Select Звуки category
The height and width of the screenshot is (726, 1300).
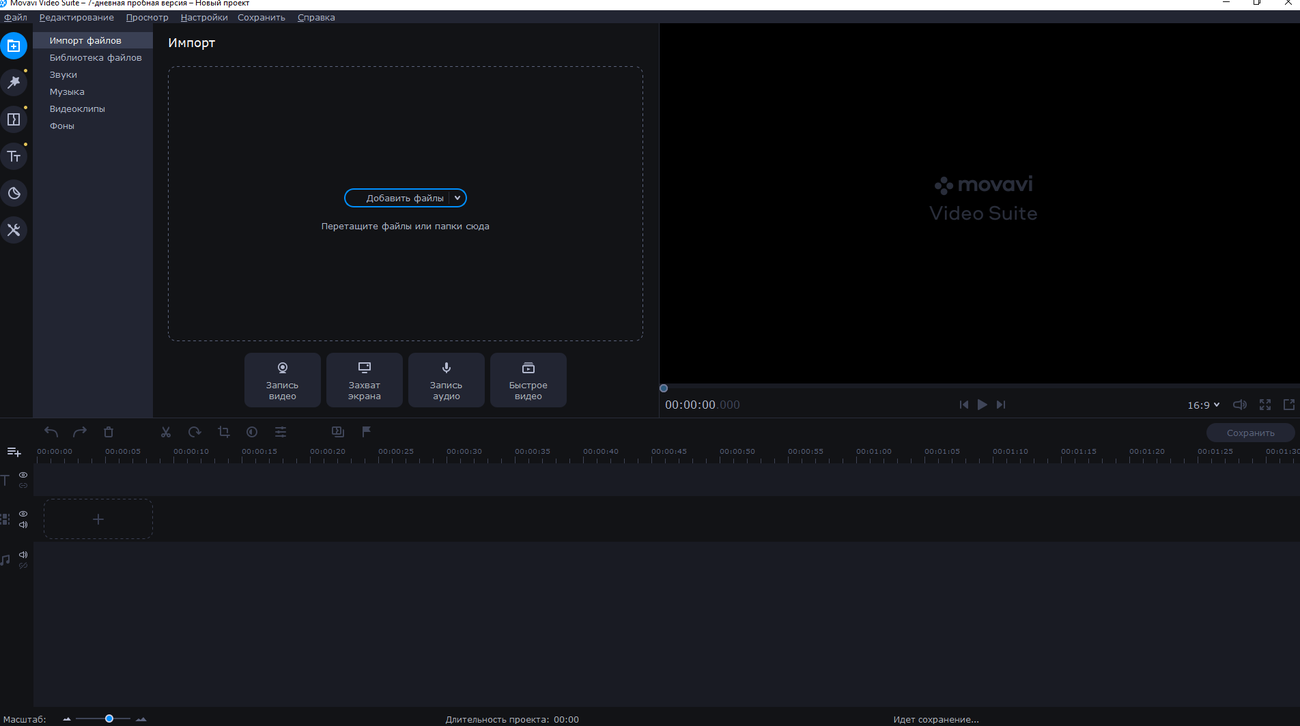click(93, 75)
